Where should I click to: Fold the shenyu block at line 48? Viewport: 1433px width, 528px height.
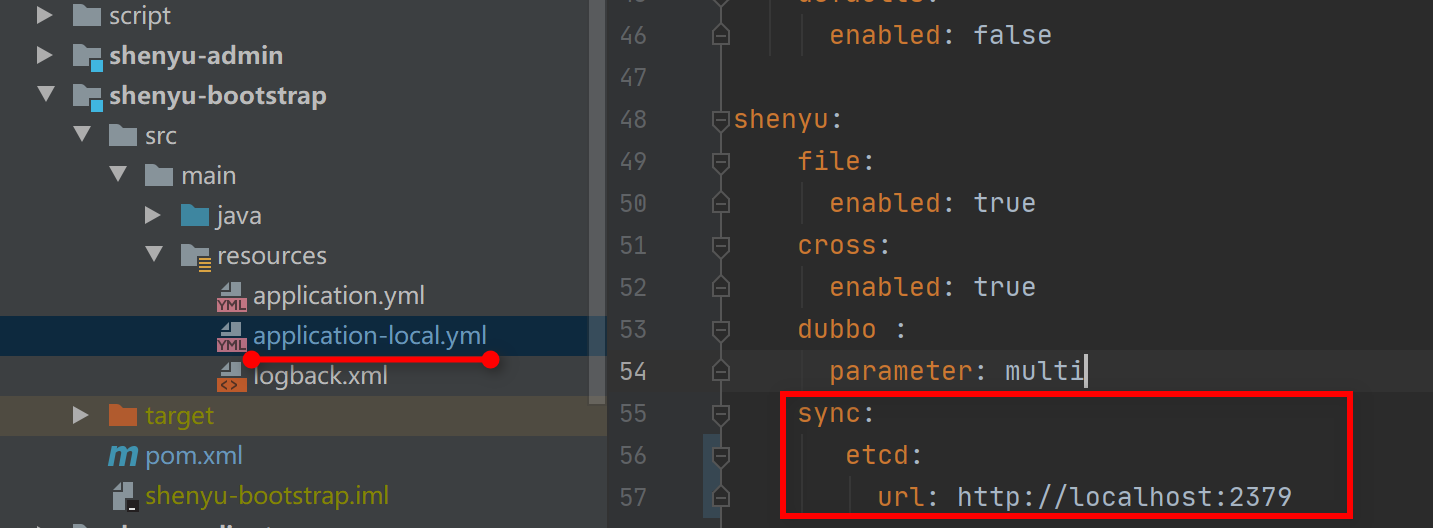point(719,120)
